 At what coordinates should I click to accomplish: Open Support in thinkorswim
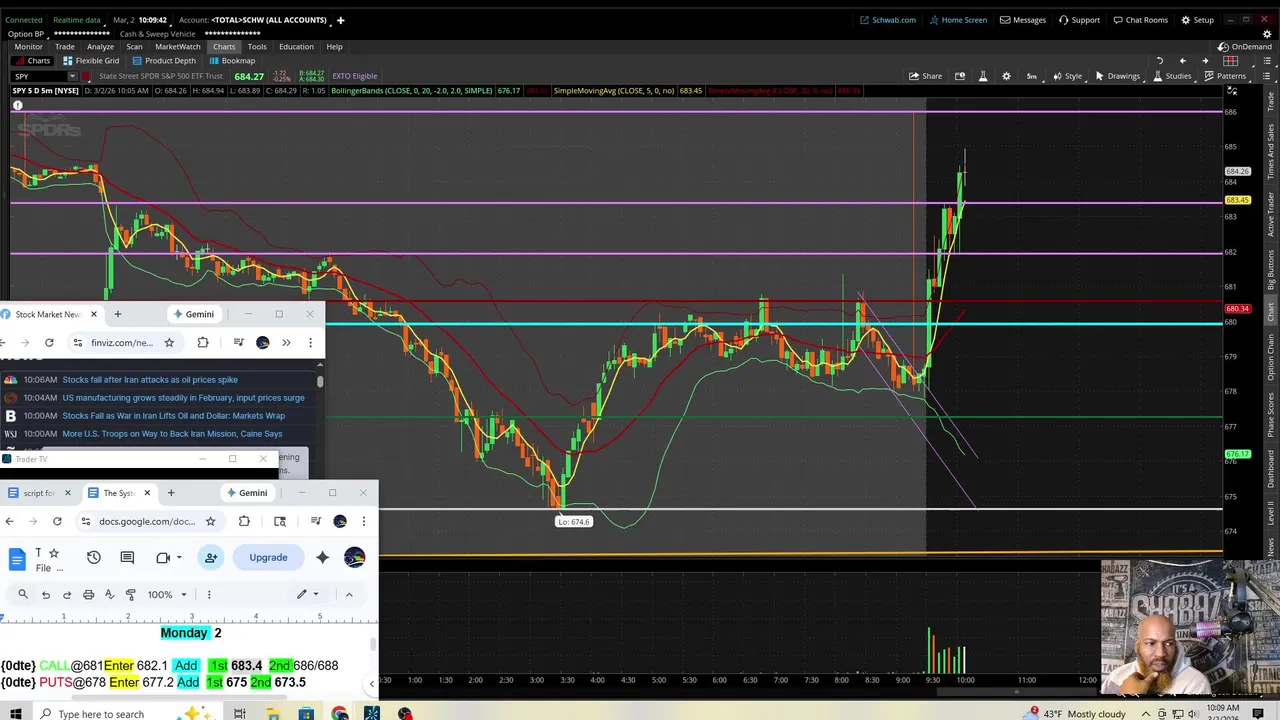point(1079,20)
